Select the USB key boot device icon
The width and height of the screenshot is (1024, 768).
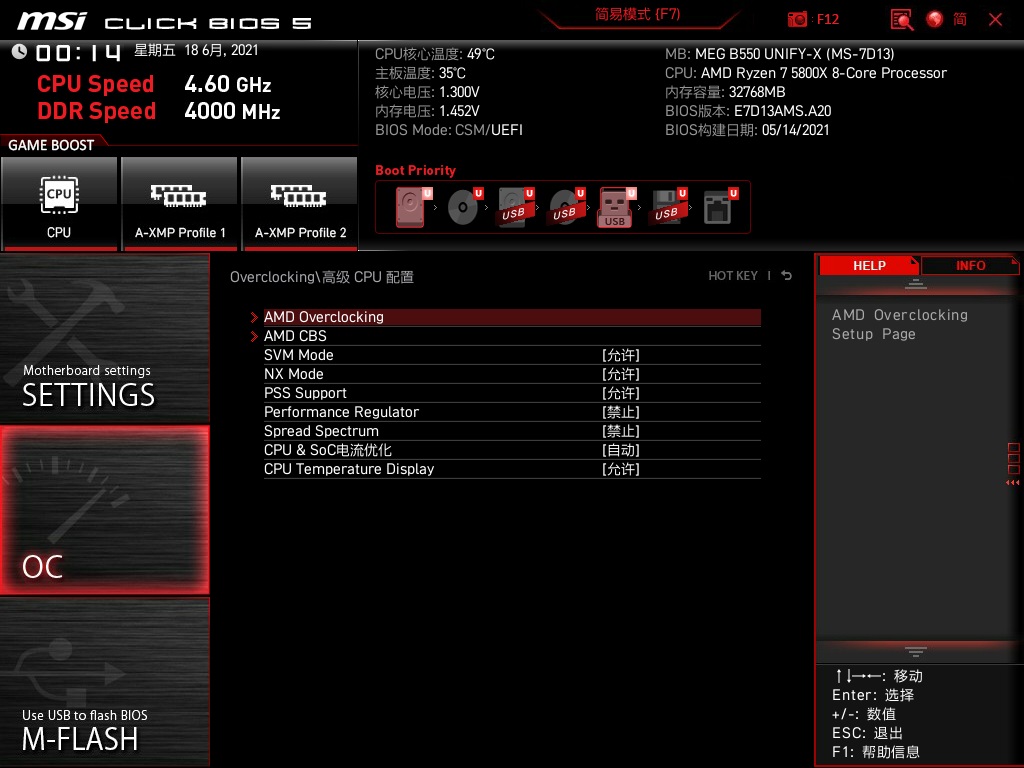(615, 207)
